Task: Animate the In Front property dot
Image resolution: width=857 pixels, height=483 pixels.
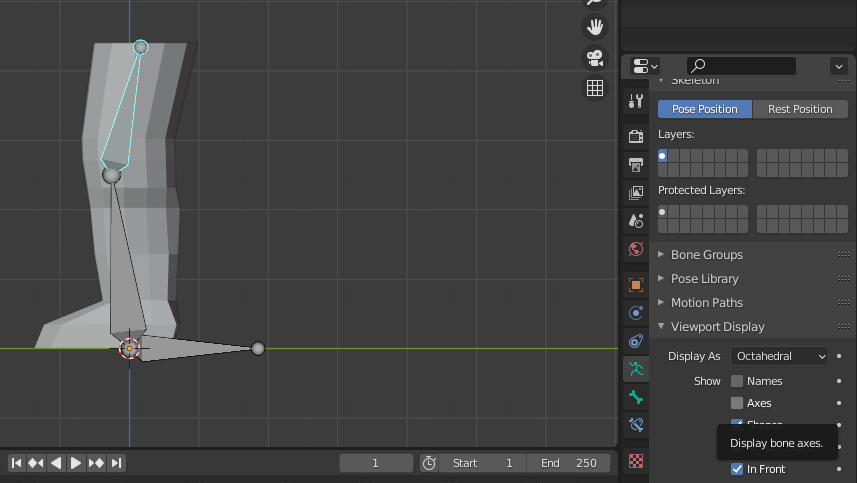Action: [x=839, y=469]
